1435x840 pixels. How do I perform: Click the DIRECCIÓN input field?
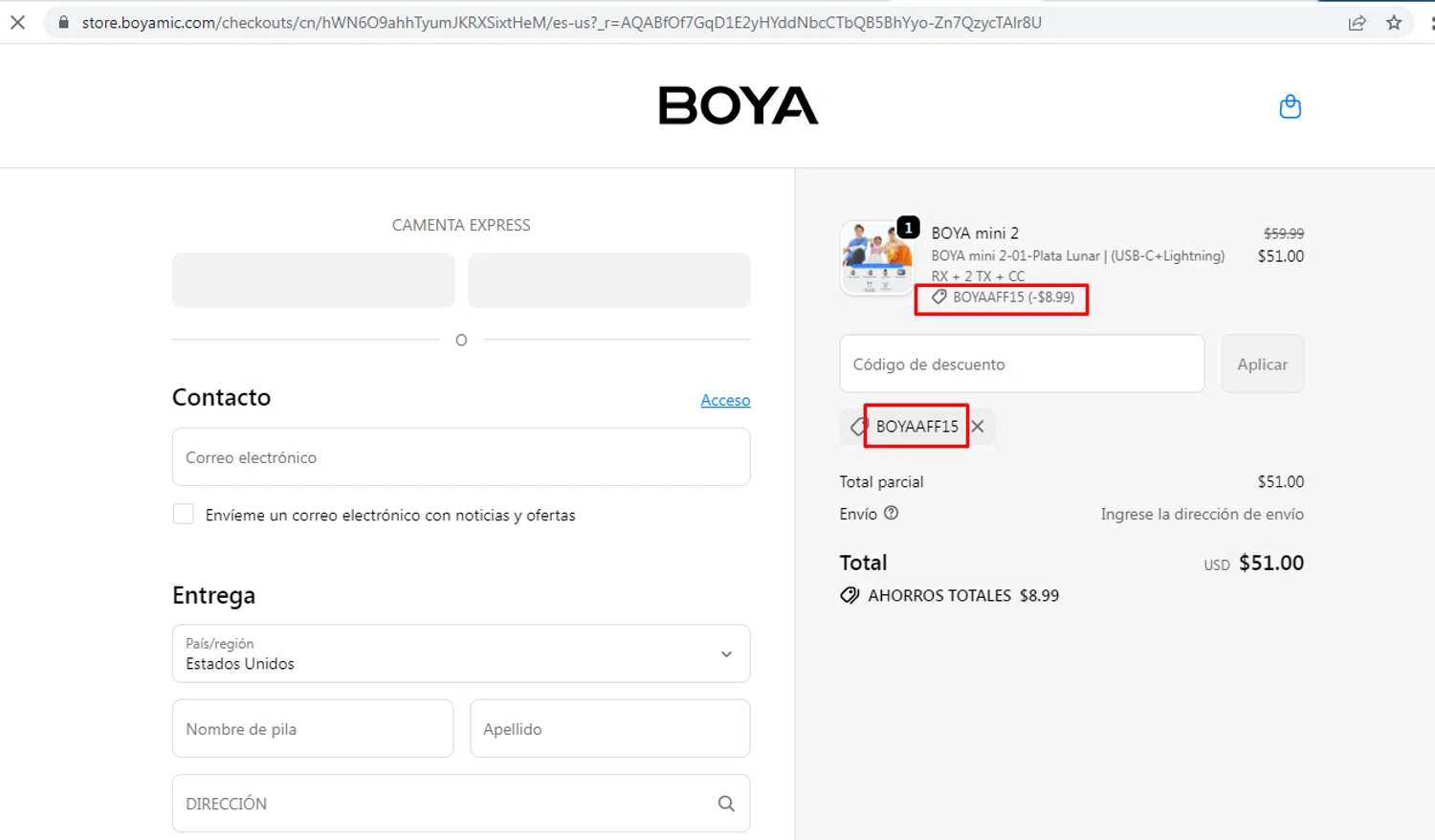click(x=461, y=804)
